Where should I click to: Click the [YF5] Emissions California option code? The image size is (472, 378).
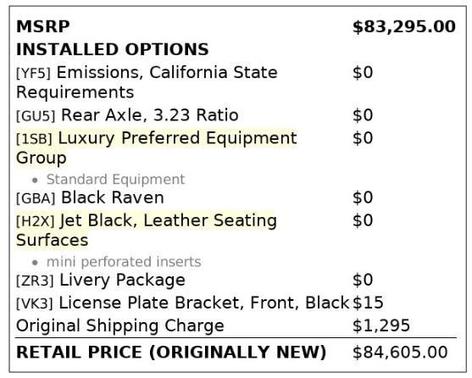pyautogui.click(x=33, y=73)
